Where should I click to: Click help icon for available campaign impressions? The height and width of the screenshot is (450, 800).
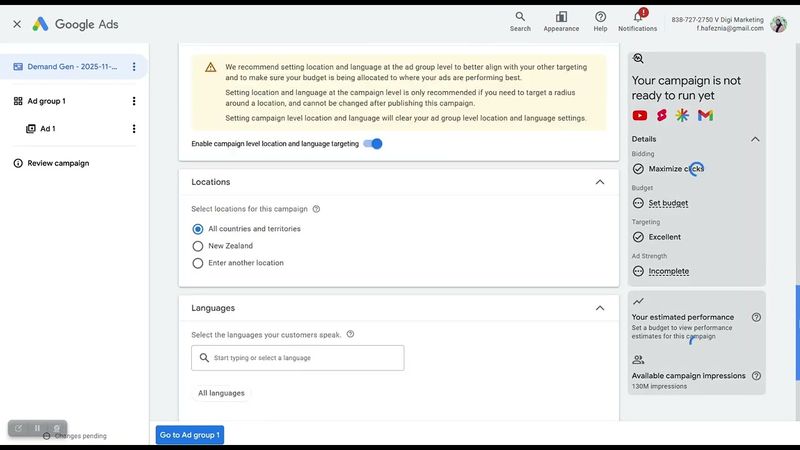point(756,376)
